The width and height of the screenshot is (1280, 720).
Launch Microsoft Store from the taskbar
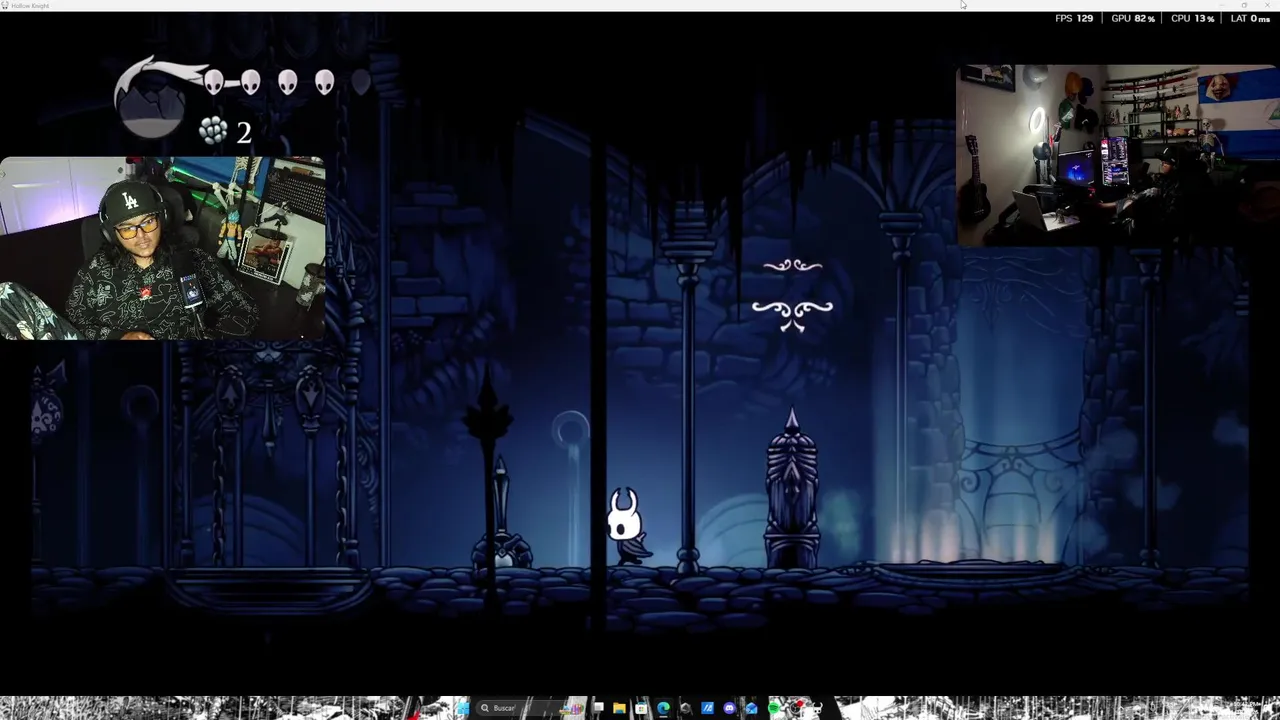[641, 708]
